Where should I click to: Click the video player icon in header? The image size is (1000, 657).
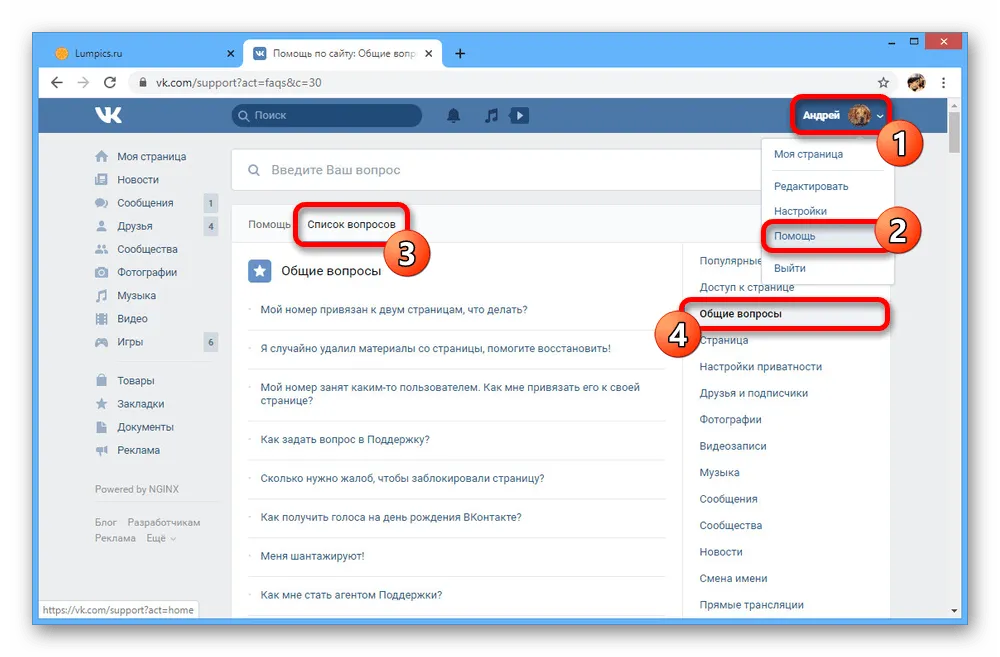[519, 115]
